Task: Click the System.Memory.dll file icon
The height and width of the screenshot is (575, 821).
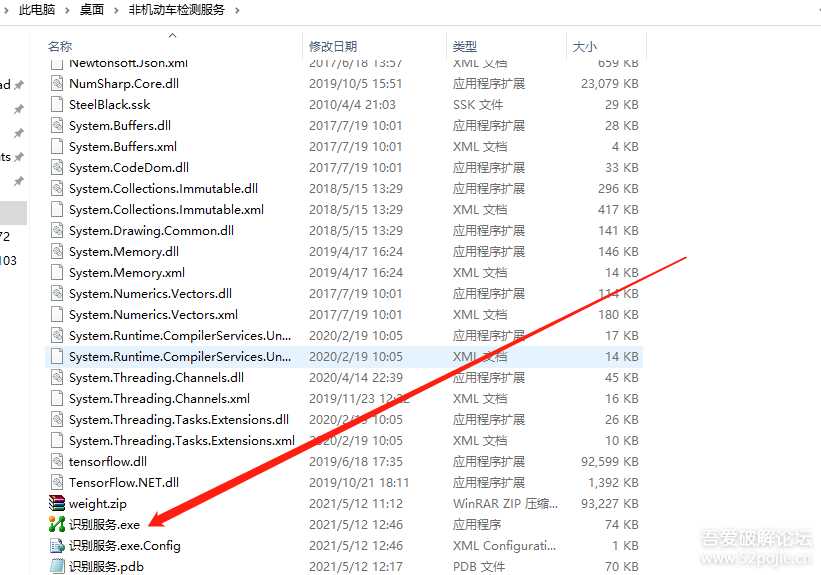Action: click(57, 251)
